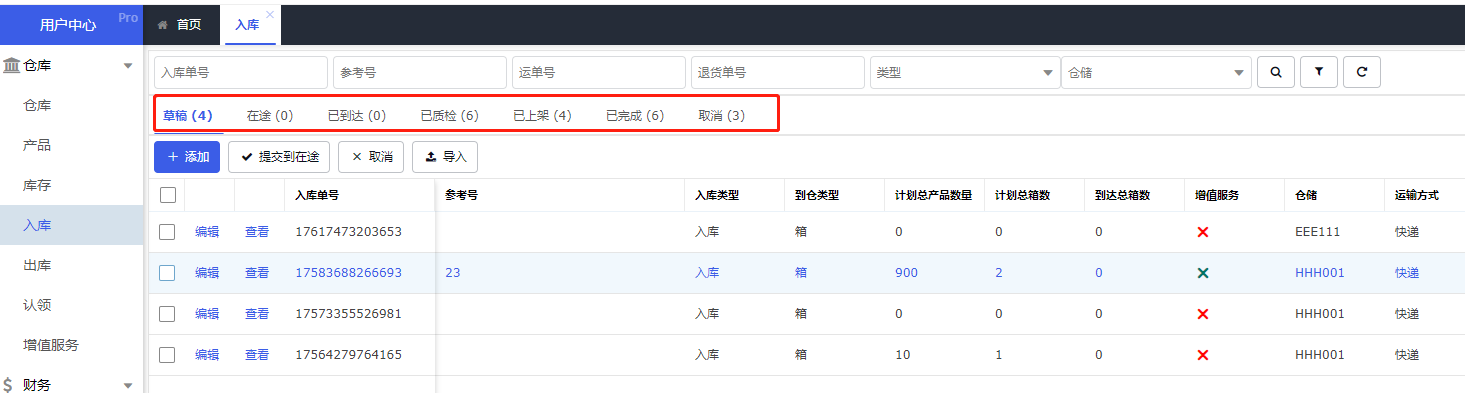
Task: Click planned quantity value 900
Action: (x=906, y=273)
